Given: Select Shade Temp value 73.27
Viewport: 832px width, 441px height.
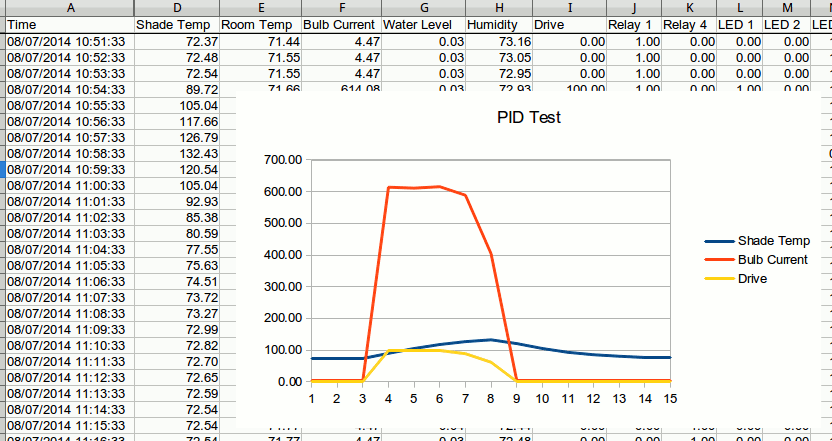Looking at the screenshot, I should (x=177, y=314).
